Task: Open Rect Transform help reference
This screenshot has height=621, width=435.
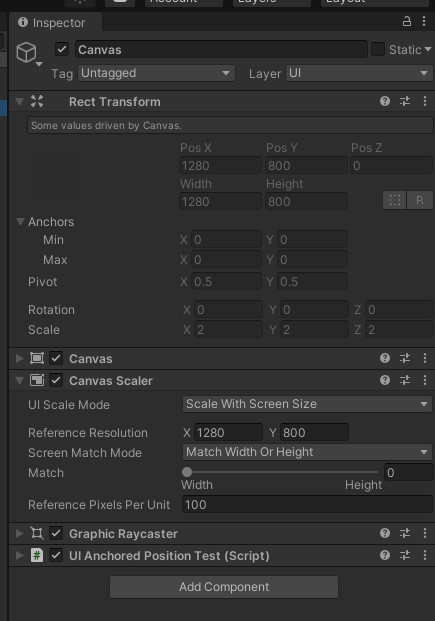Action: coord(385,101)
